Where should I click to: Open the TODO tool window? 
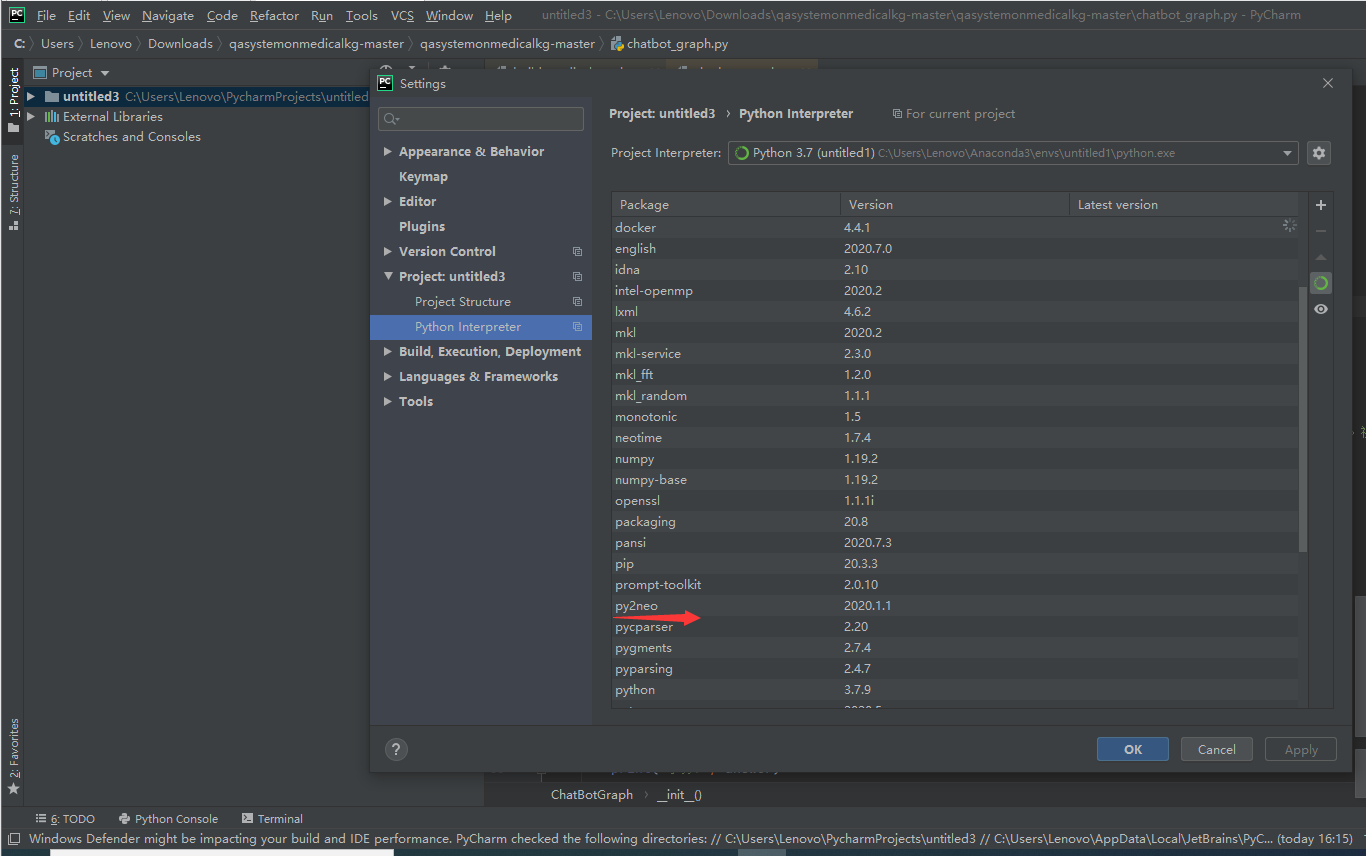65,819
